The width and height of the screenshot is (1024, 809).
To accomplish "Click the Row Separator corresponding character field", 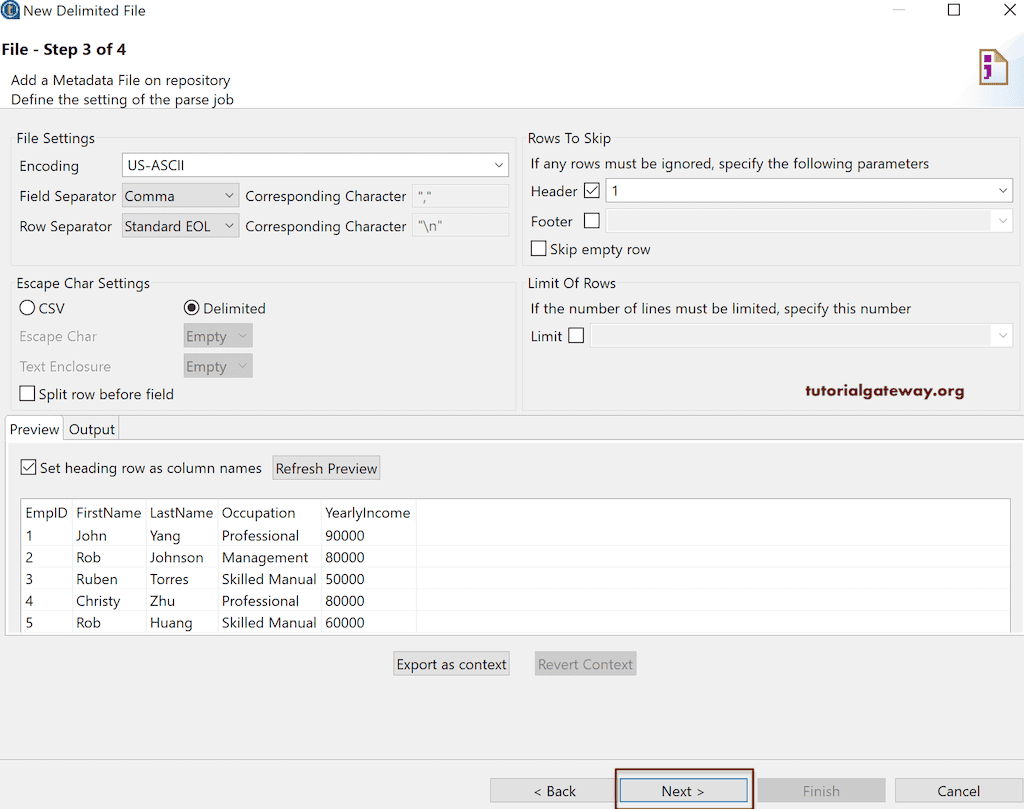I will pos(460,225).
